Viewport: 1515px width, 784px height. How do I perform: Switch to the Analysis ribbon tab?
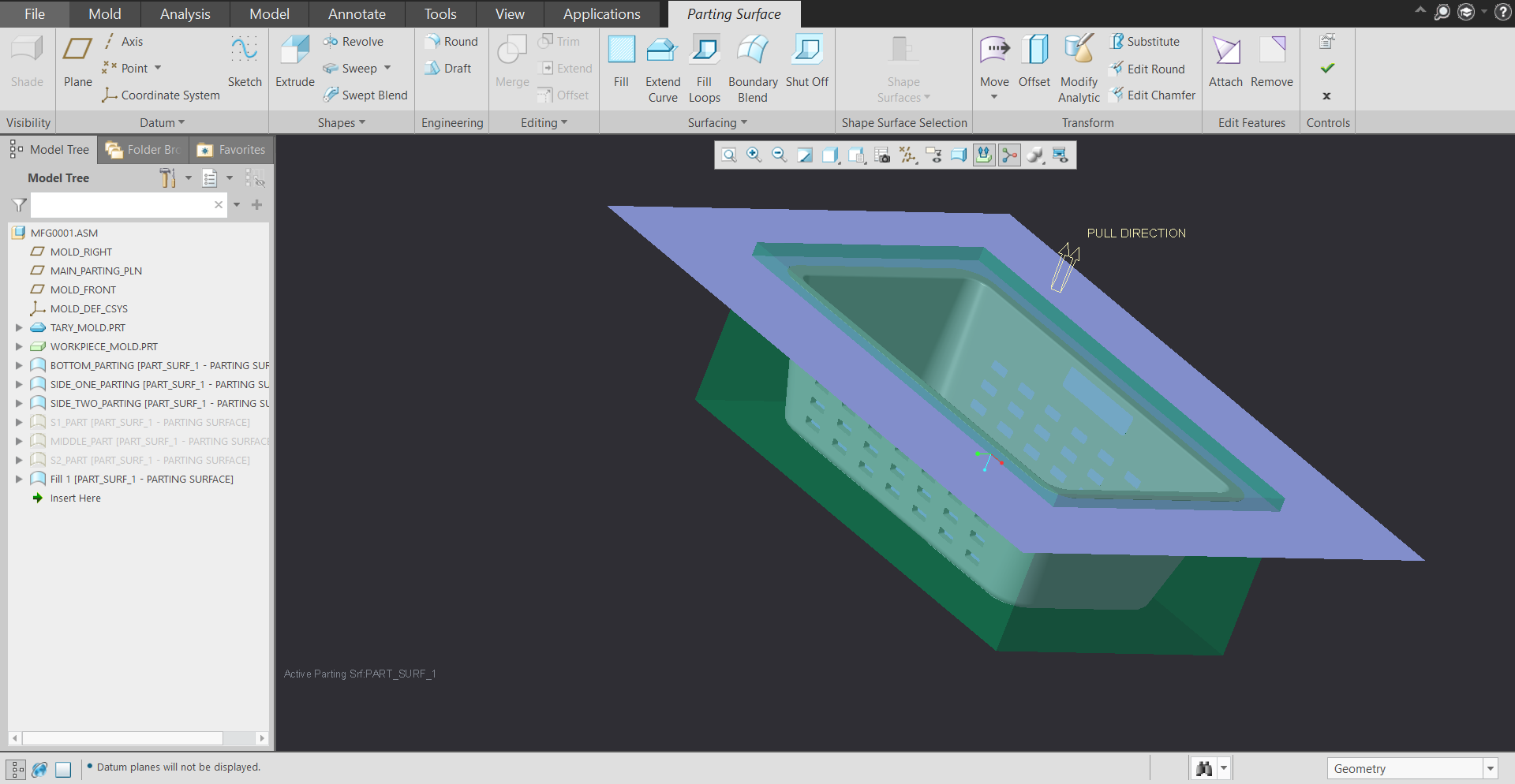point(185,14)
